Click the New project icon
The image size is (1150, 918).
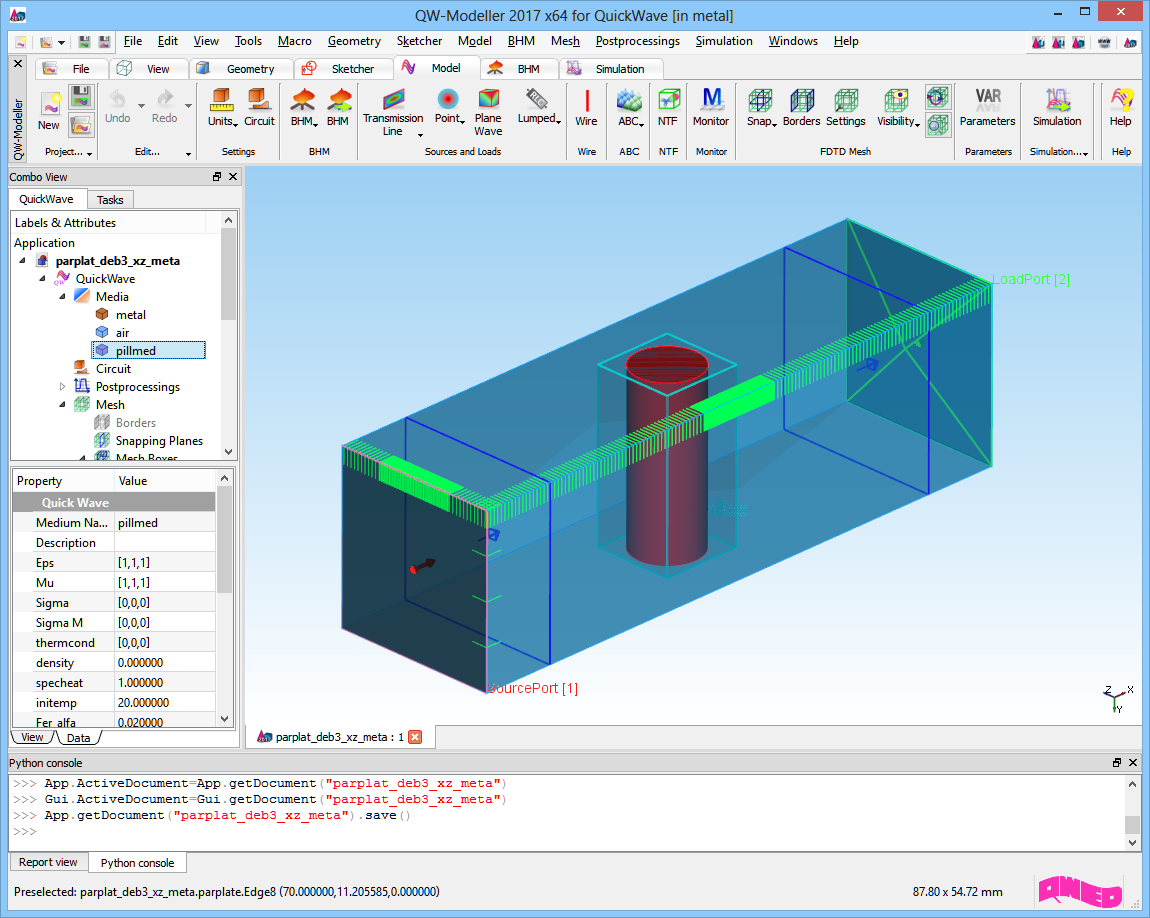(49, 111)
